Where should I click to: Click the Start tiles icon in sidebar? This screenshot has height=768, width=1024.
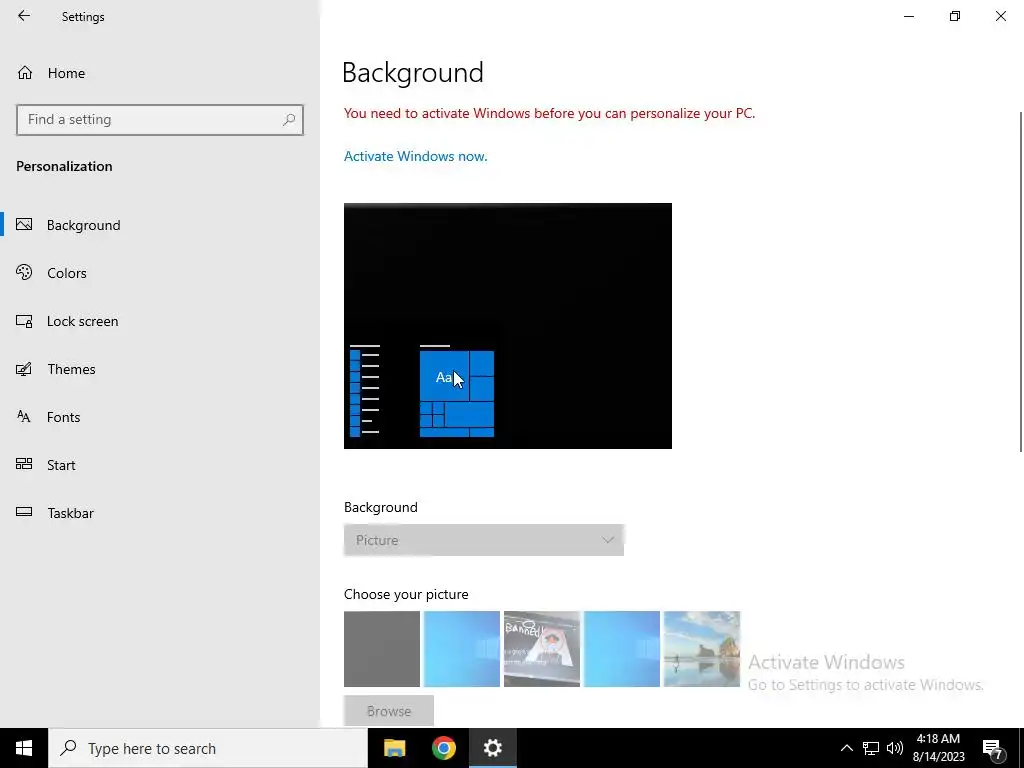pos(24,464)
